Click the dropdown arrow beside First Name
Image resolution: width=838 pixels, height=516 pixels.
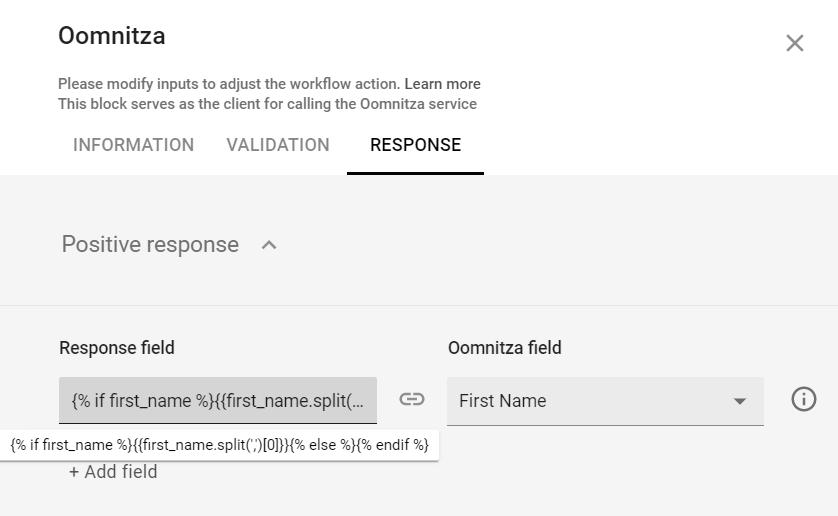[x=740, y=401]
